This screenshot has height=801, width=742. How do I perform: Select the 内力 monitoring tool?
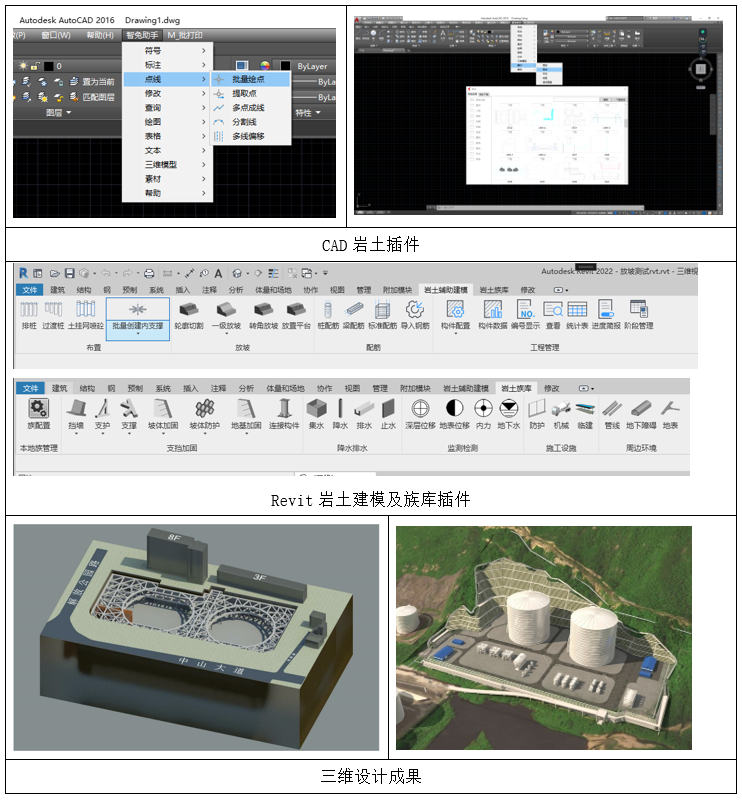483,414
